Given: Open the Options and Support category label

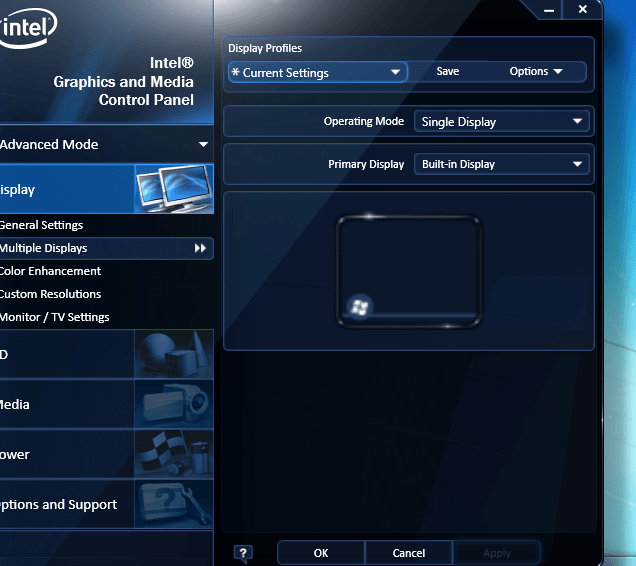Looking at the screenshot, I should pyautogui.click(x=58, y=504).
